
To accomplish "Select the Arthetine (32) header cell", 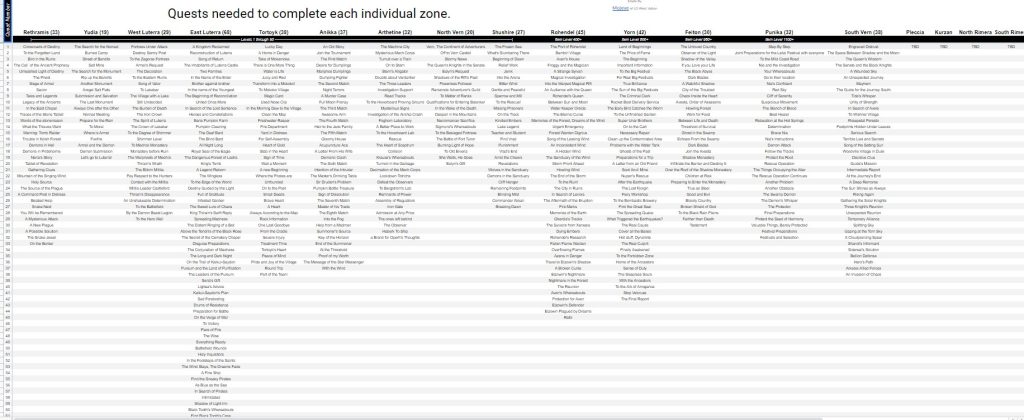I will coord(395,32).
